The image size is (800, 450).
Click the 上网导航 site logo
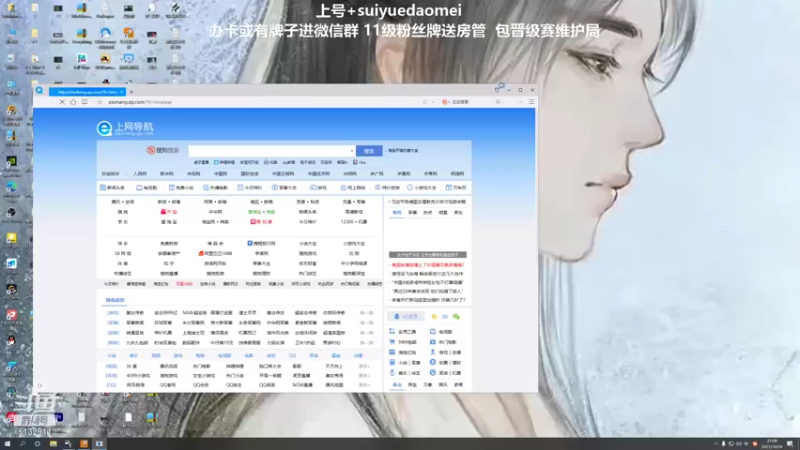pyautogui.click(x=125, y=128)
